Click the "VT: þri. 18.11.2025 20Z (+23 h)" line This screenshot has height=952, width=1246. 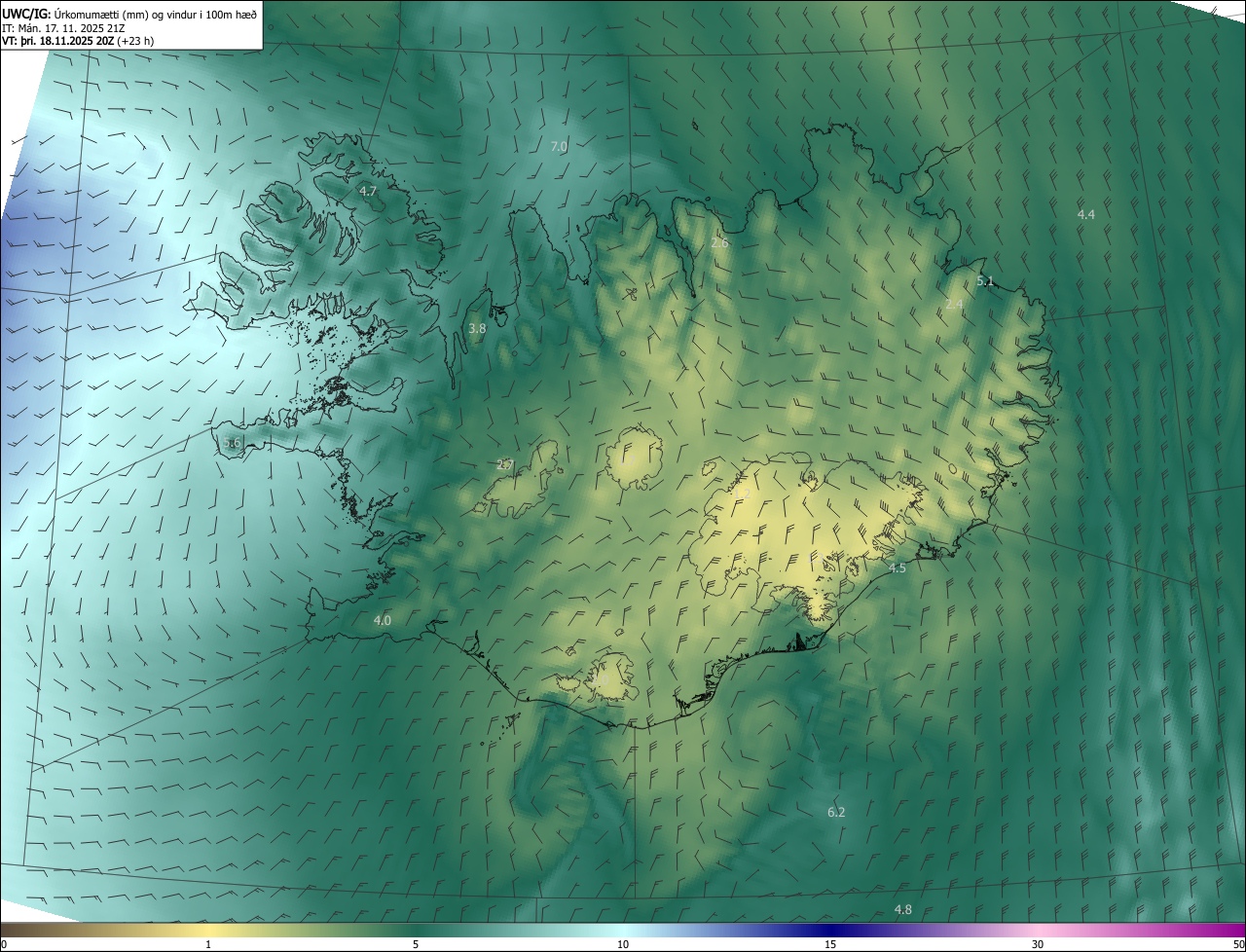(x=78, y=41)
